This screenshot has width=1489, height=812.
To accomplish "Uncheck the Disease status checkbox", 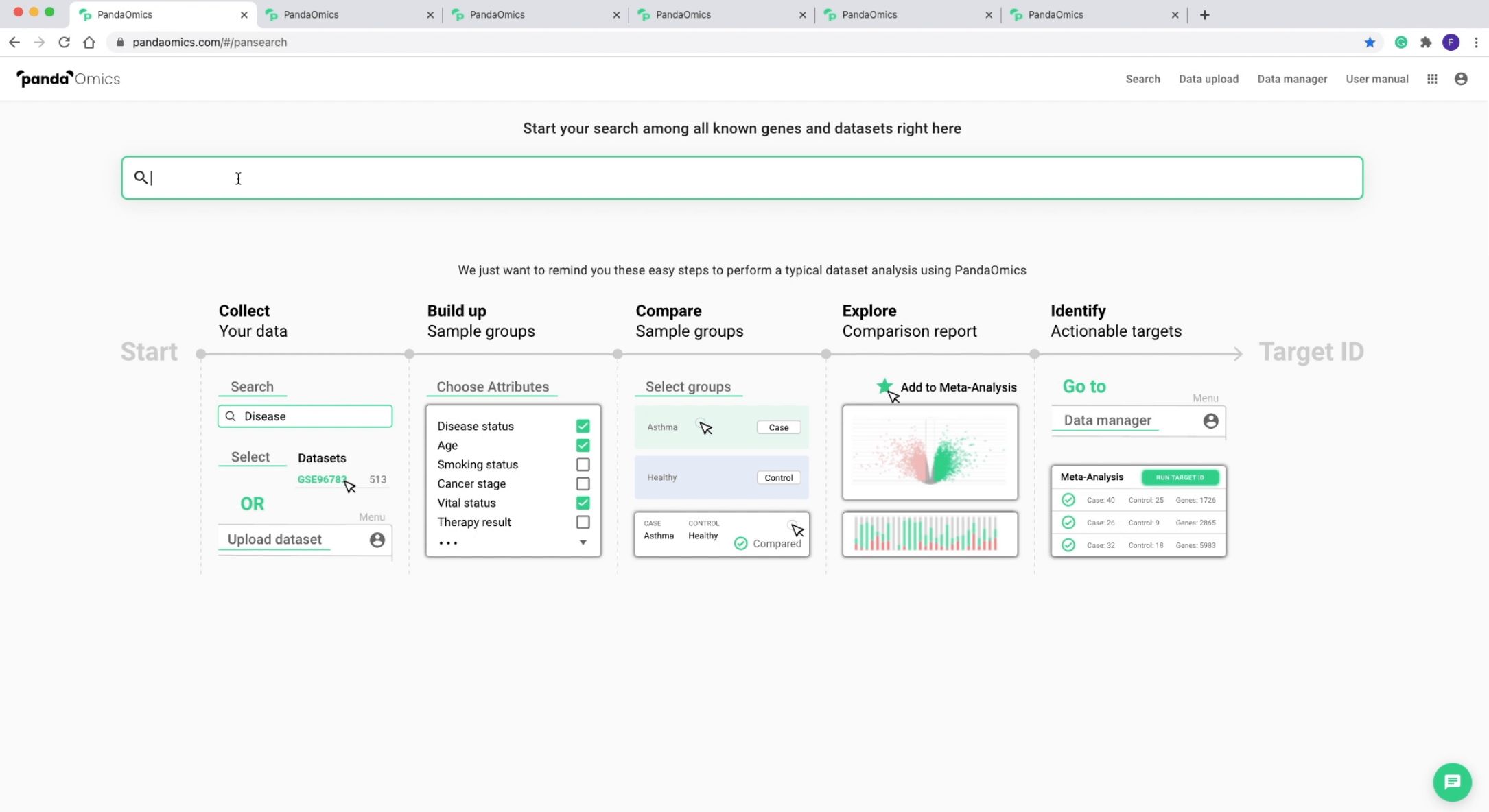I will pyautogui.click(x=583, y=426).
